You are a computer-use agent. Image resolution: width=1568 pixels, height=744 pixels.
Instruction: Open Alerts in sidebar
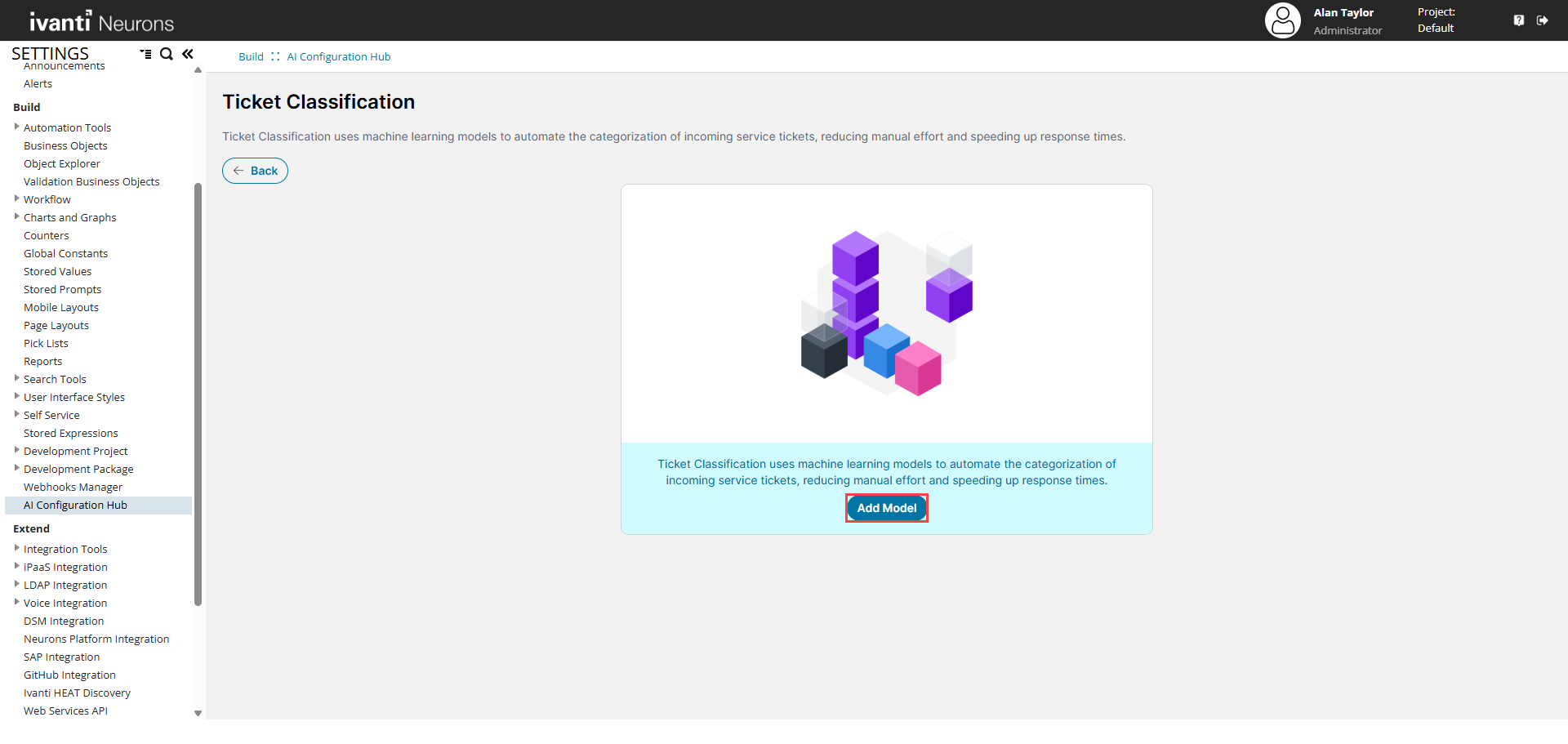(x=38, y=84)
